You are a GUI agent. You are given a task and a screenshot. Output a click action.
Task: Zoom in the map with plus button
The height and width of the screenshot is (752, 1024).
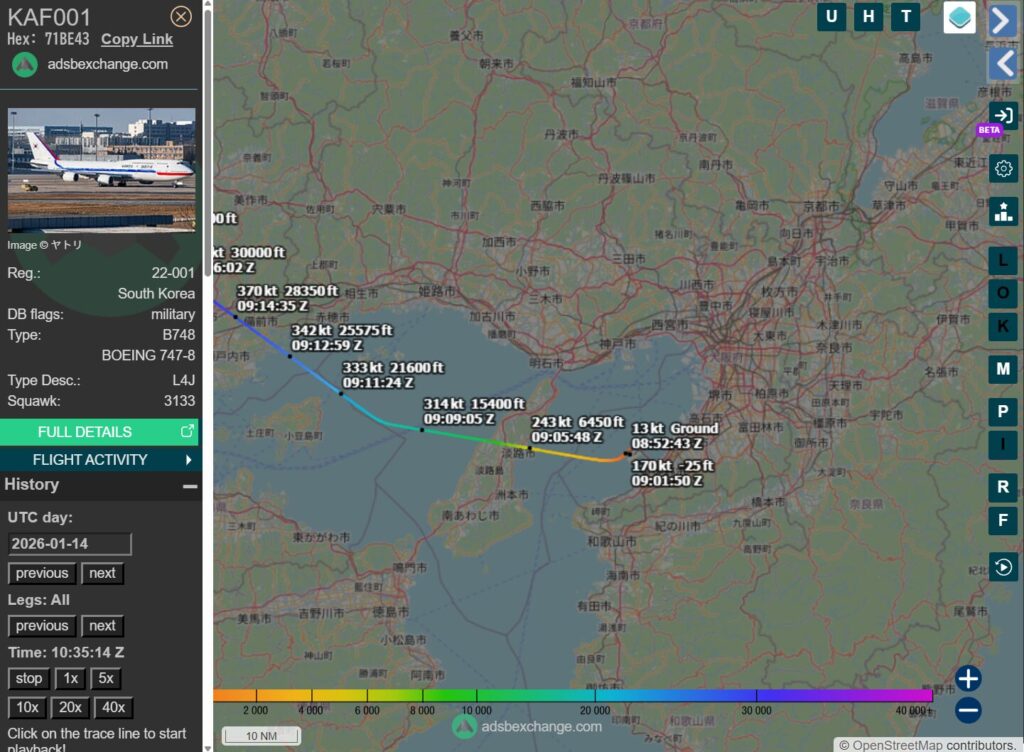pos(968,679)
